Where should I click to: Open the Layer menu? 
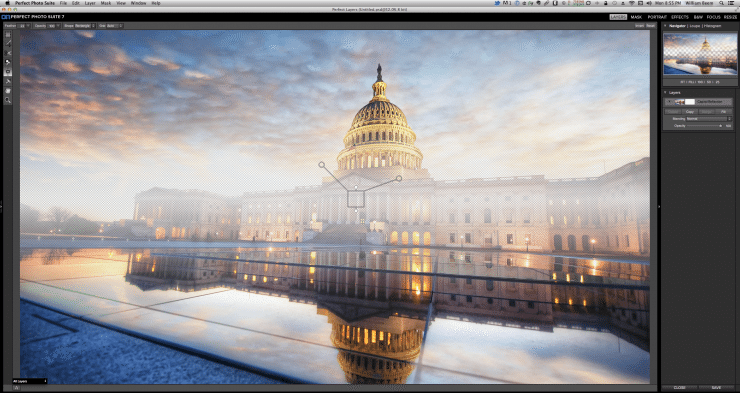tap(90, 3)
